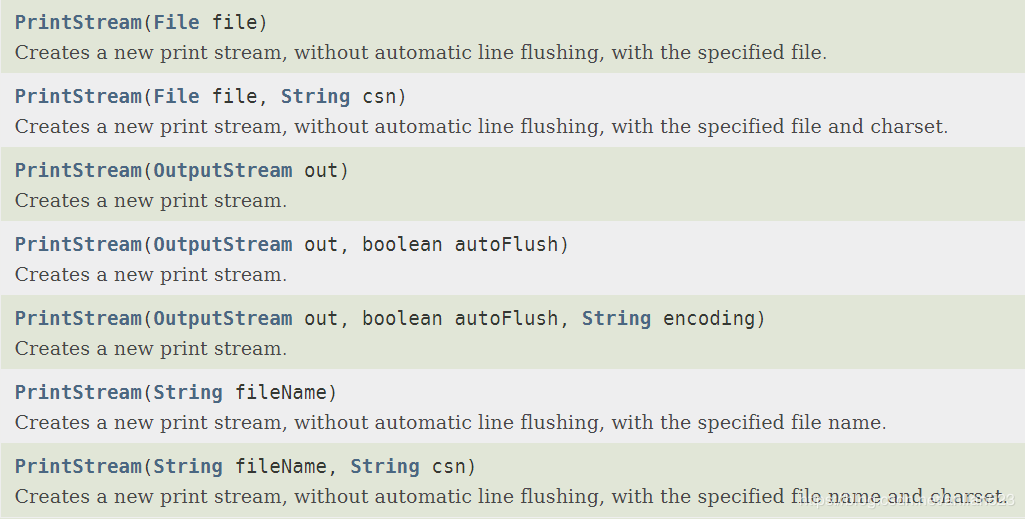Open PrintStream link in the encoding constructor
This screenshot has height=519, width=1025.
click(78, 318)
